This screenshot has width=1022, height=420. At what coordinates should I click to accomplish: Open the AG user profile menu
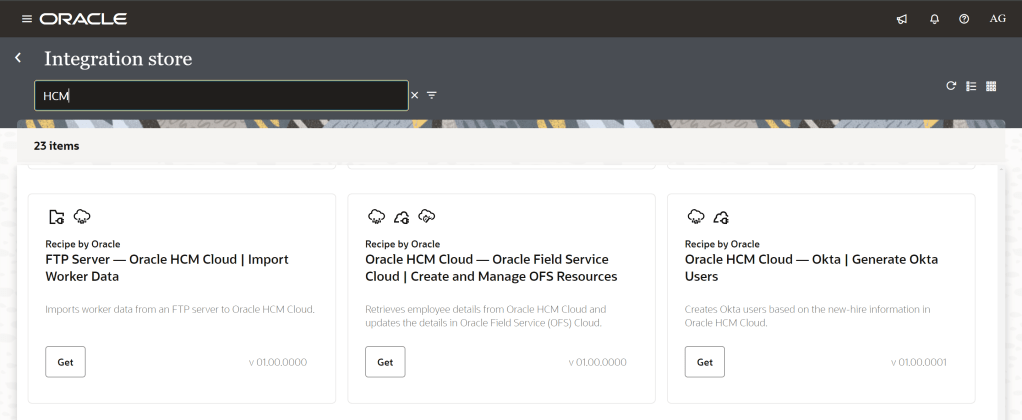coord(997,19)
